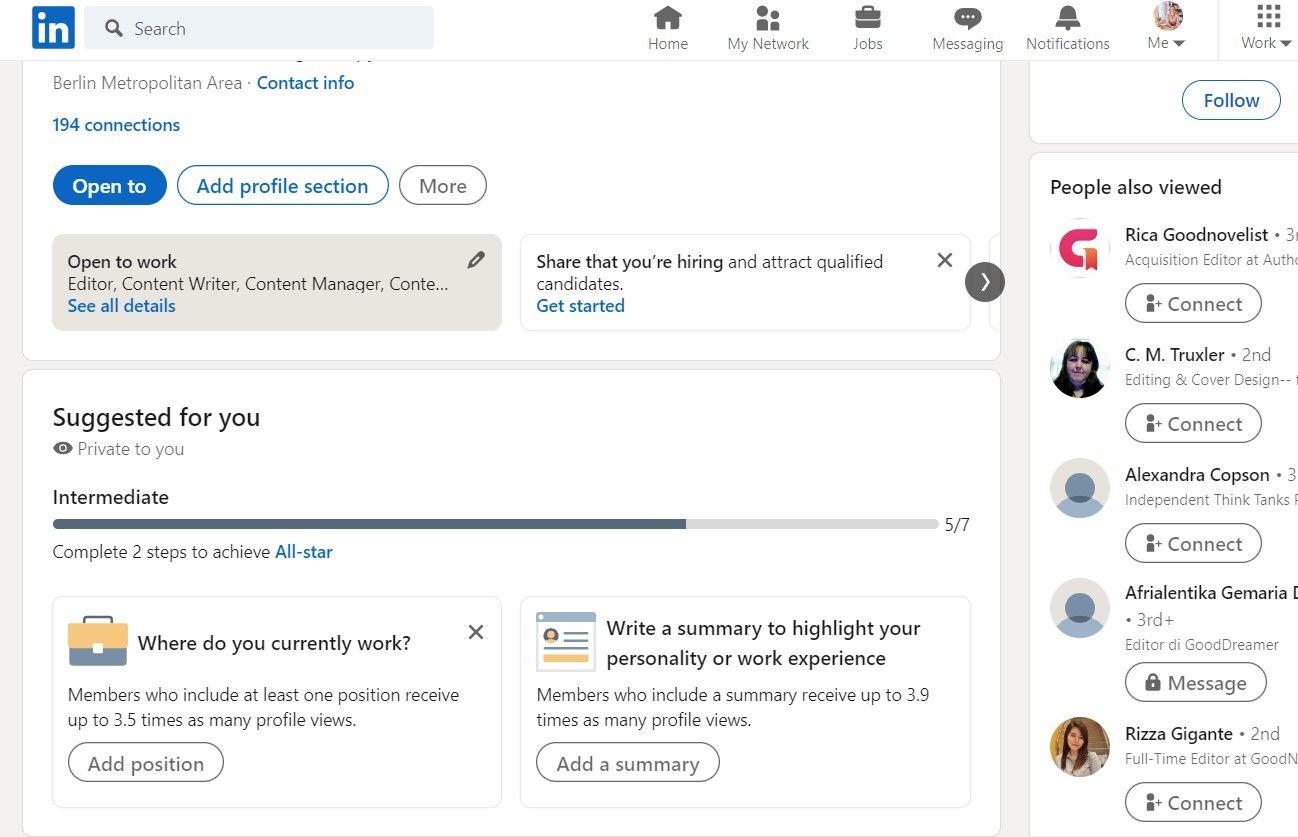The height and width of the screenshot is (837, 1298).
Task: Click the LinkedIn logo icon
Action: [x=53, y=28]
